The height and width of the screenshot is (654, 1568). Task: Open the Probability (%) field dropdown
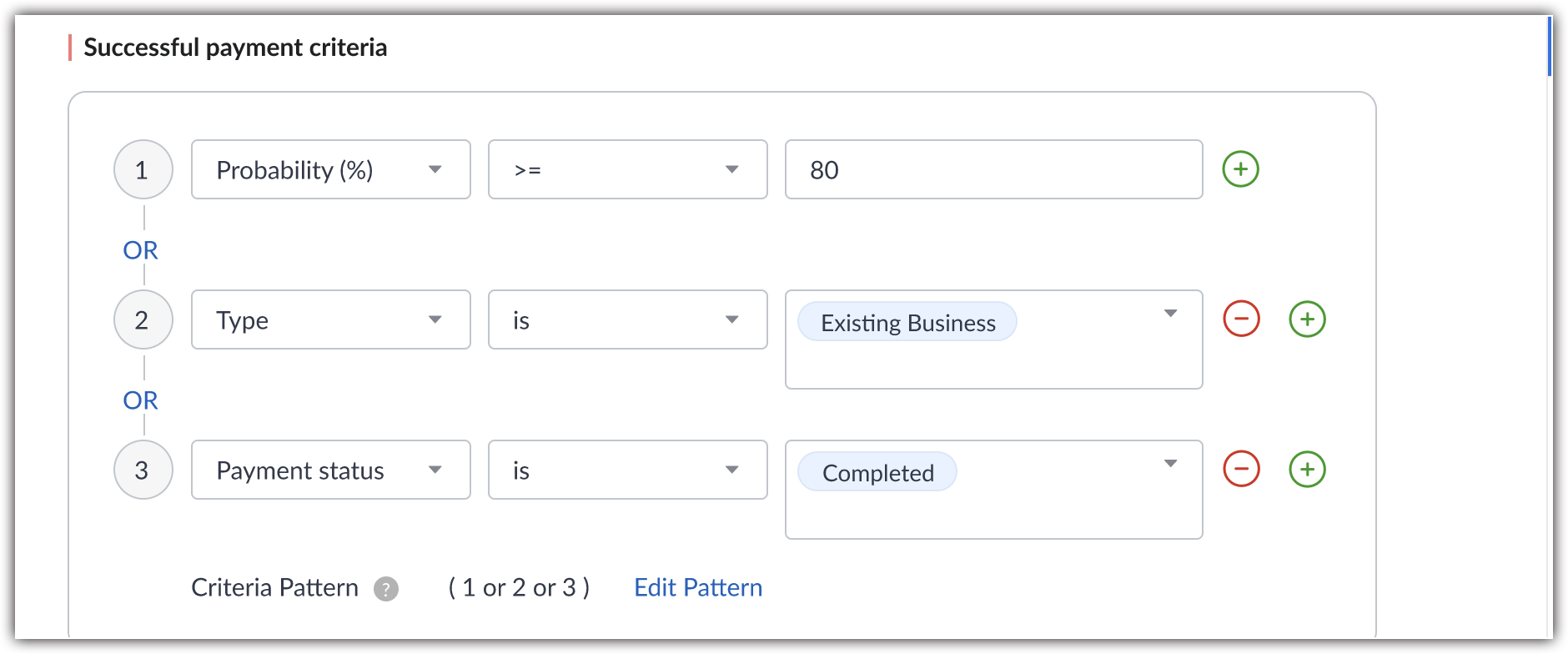tap(330, 169)
